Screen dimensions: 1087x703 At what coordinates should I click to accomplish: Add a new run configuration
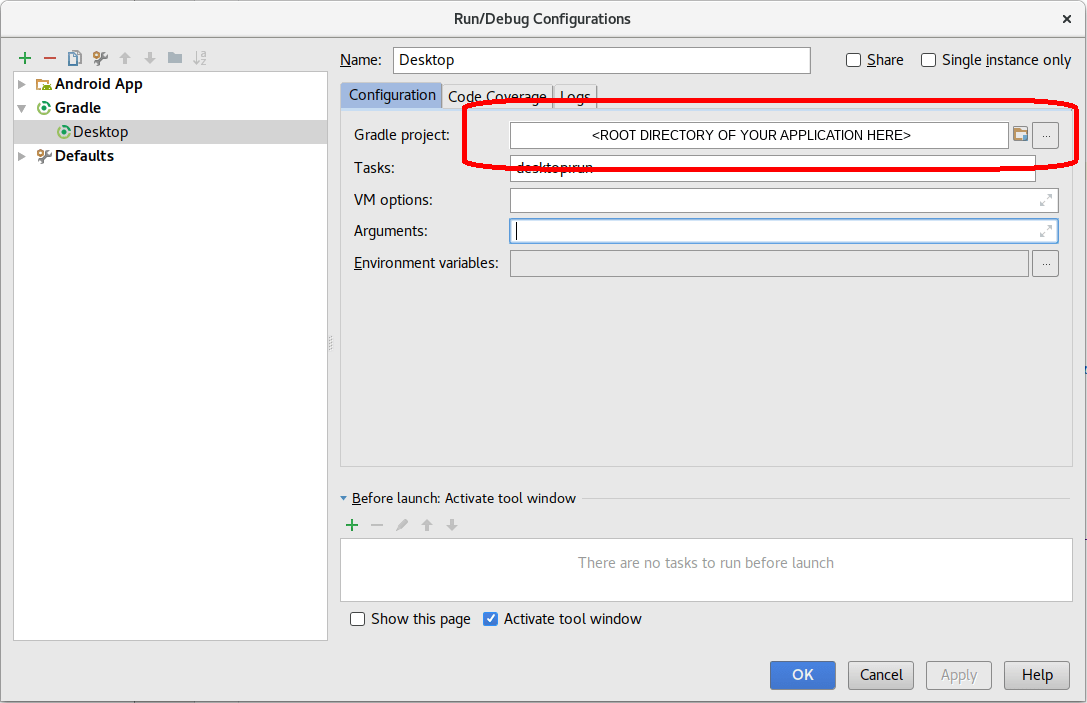[25, 58]
